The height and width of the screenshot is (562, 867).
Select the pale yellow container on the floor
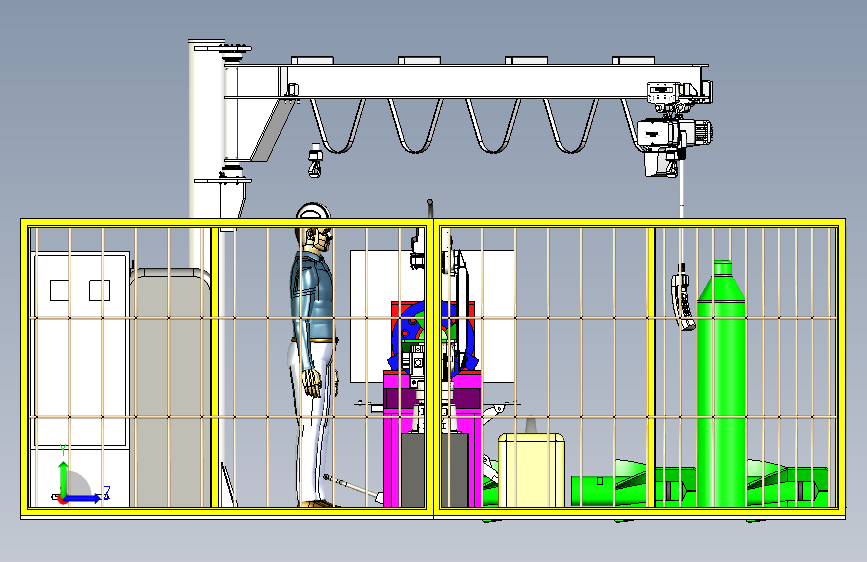(x=531, y=469)
